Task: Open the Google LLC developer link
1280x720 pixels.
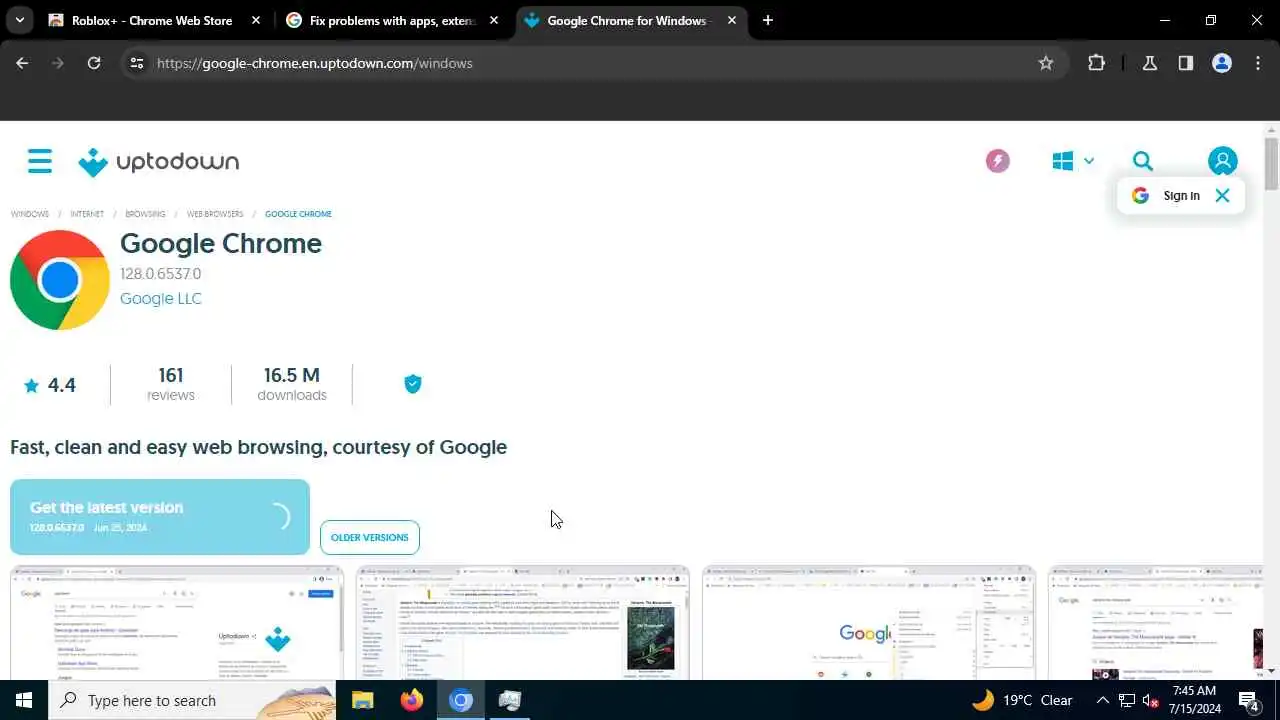Action: coord(160,298)
